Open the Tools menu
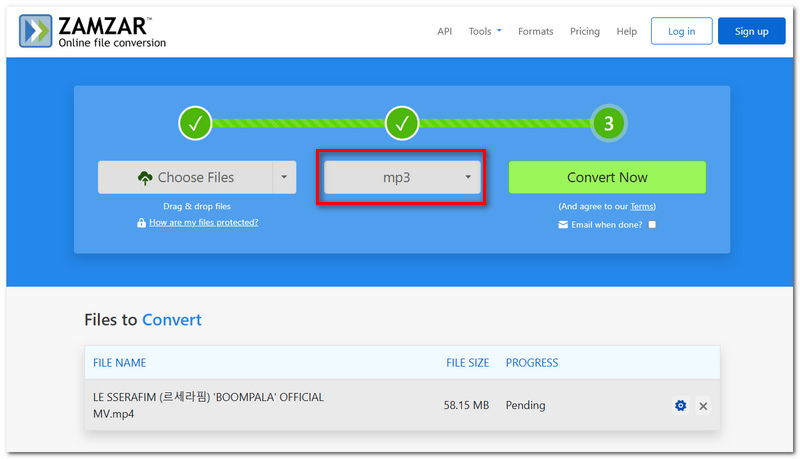This screenshot has height=459, width=800. pyautogui.click(x=485, y=31)
